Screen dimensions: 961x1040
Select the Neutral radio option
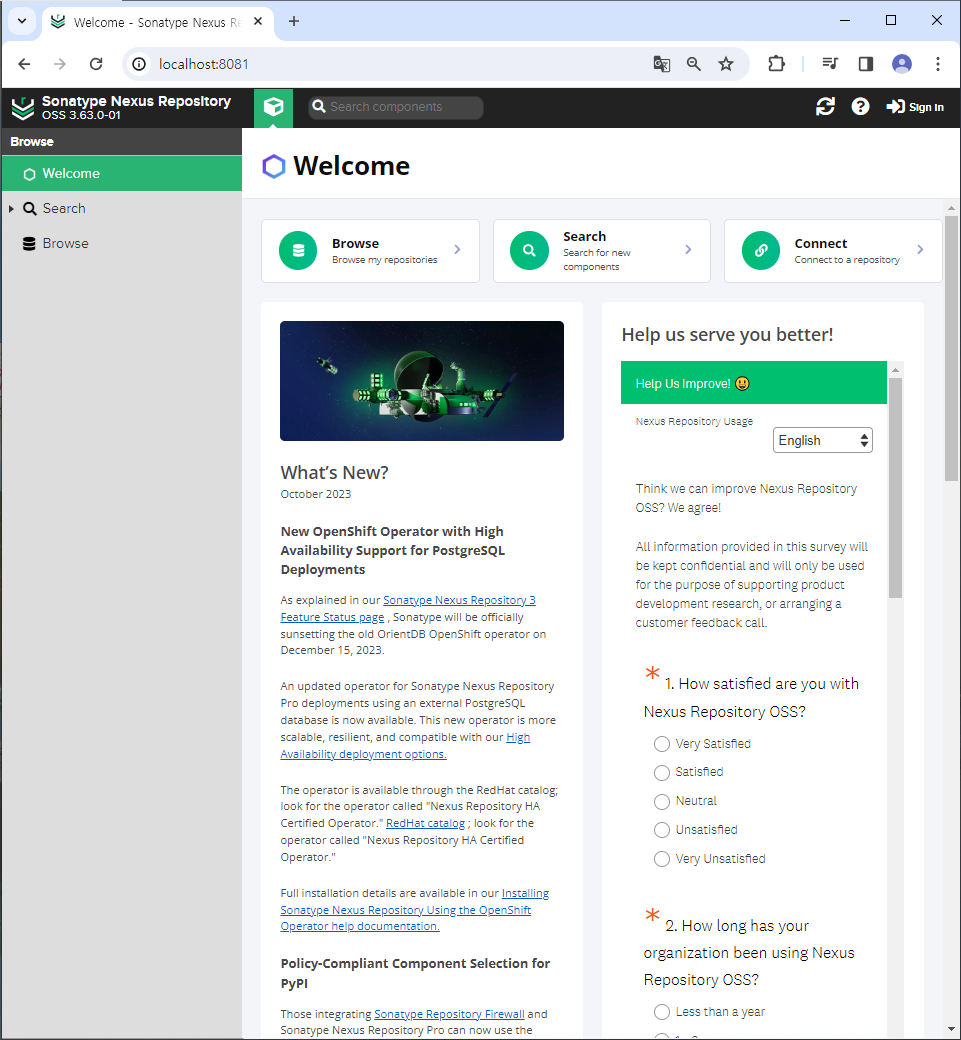pos(662,802)
